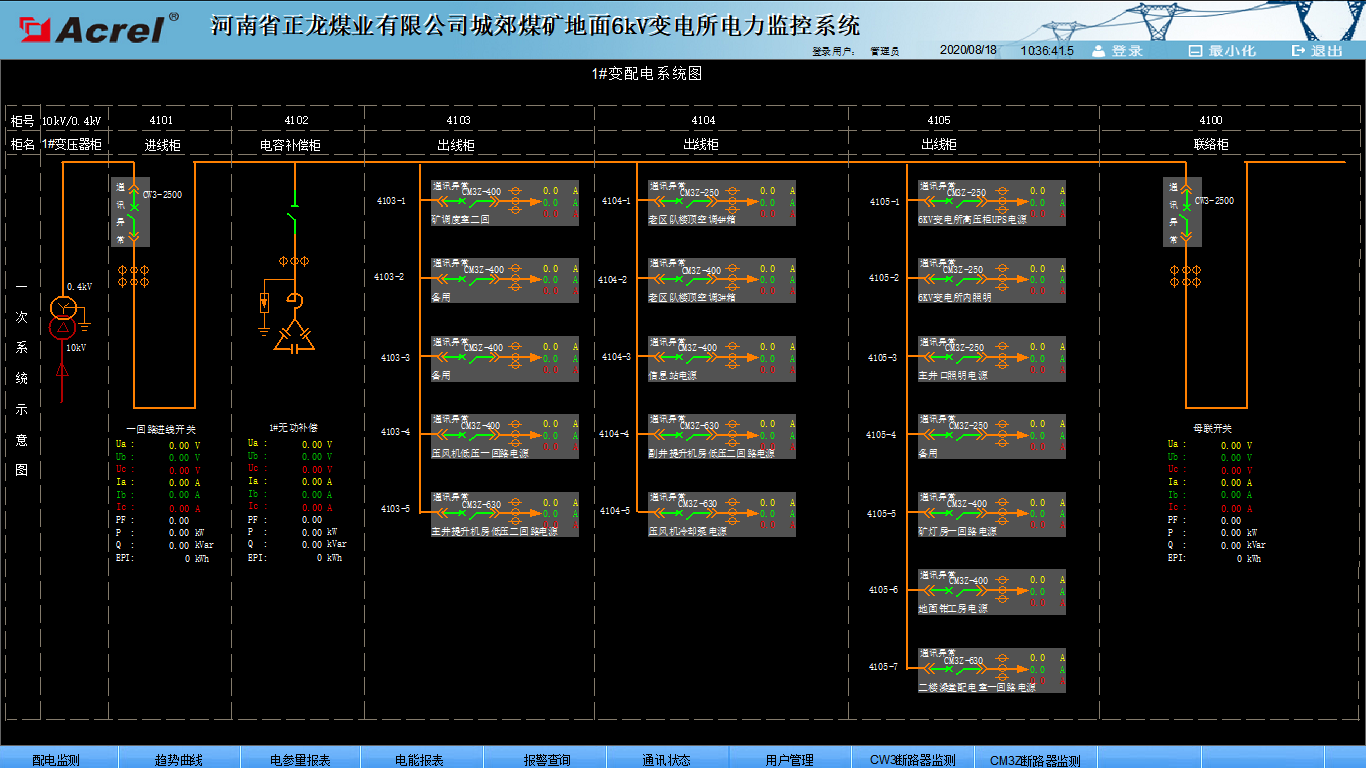Open the 通讯状态 tab
1366x768 pixels.
pos(666,759)
